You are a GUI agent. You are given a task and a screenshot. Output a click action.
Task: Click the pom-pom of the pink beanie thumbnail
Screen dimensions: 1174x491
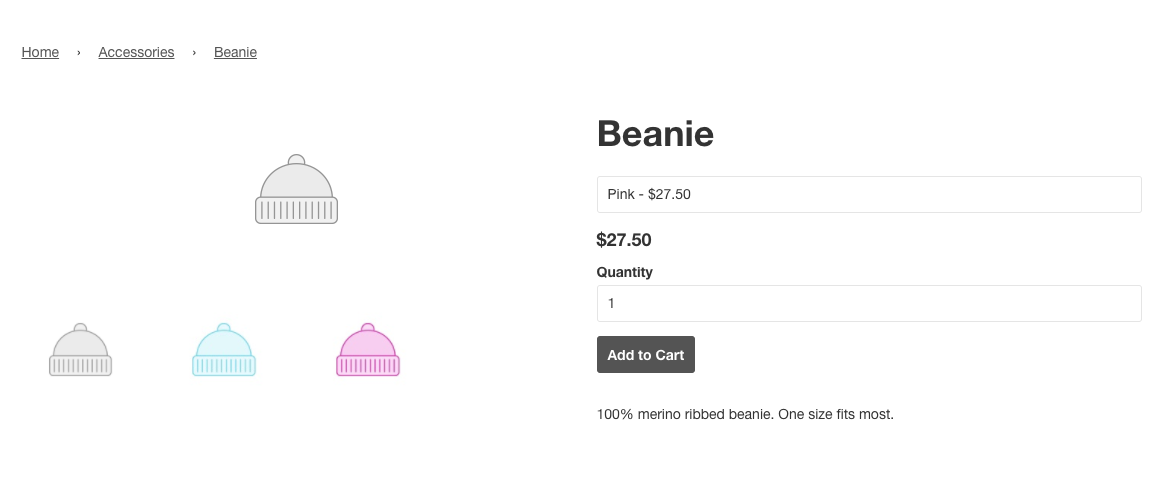[x=368, y=328]
